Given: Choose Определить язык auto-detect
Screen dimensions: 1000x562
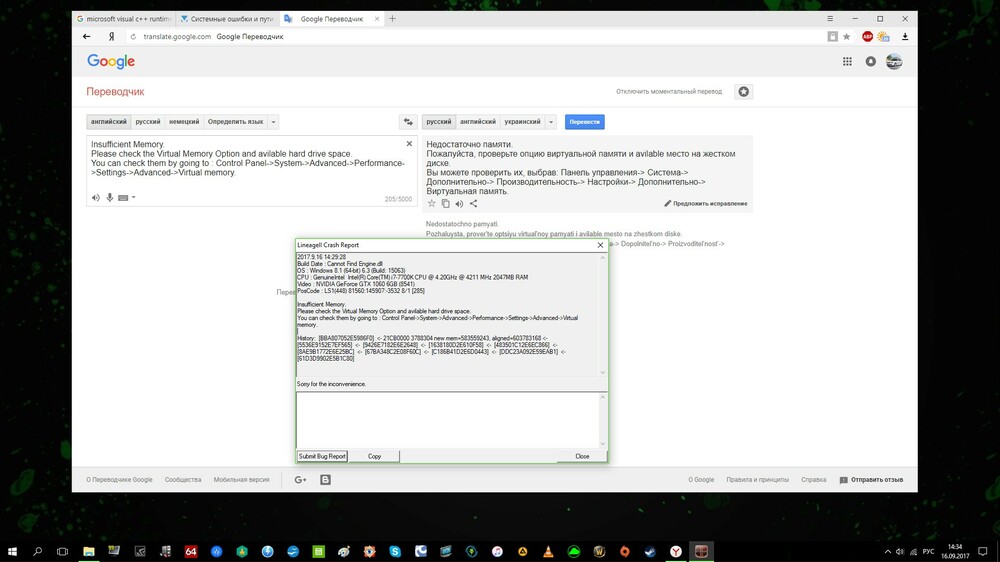Looking at the screenshot, I should click(x=235, y=122).
